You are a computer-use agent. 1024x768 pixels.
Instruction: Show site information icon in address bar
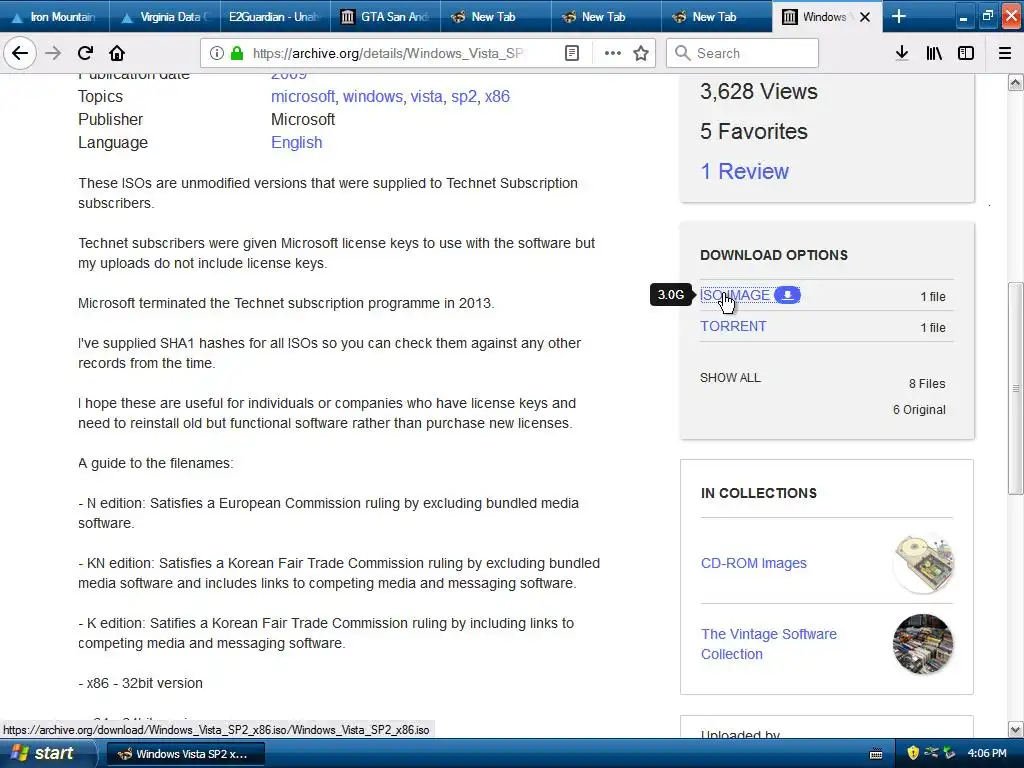point(217,53)
